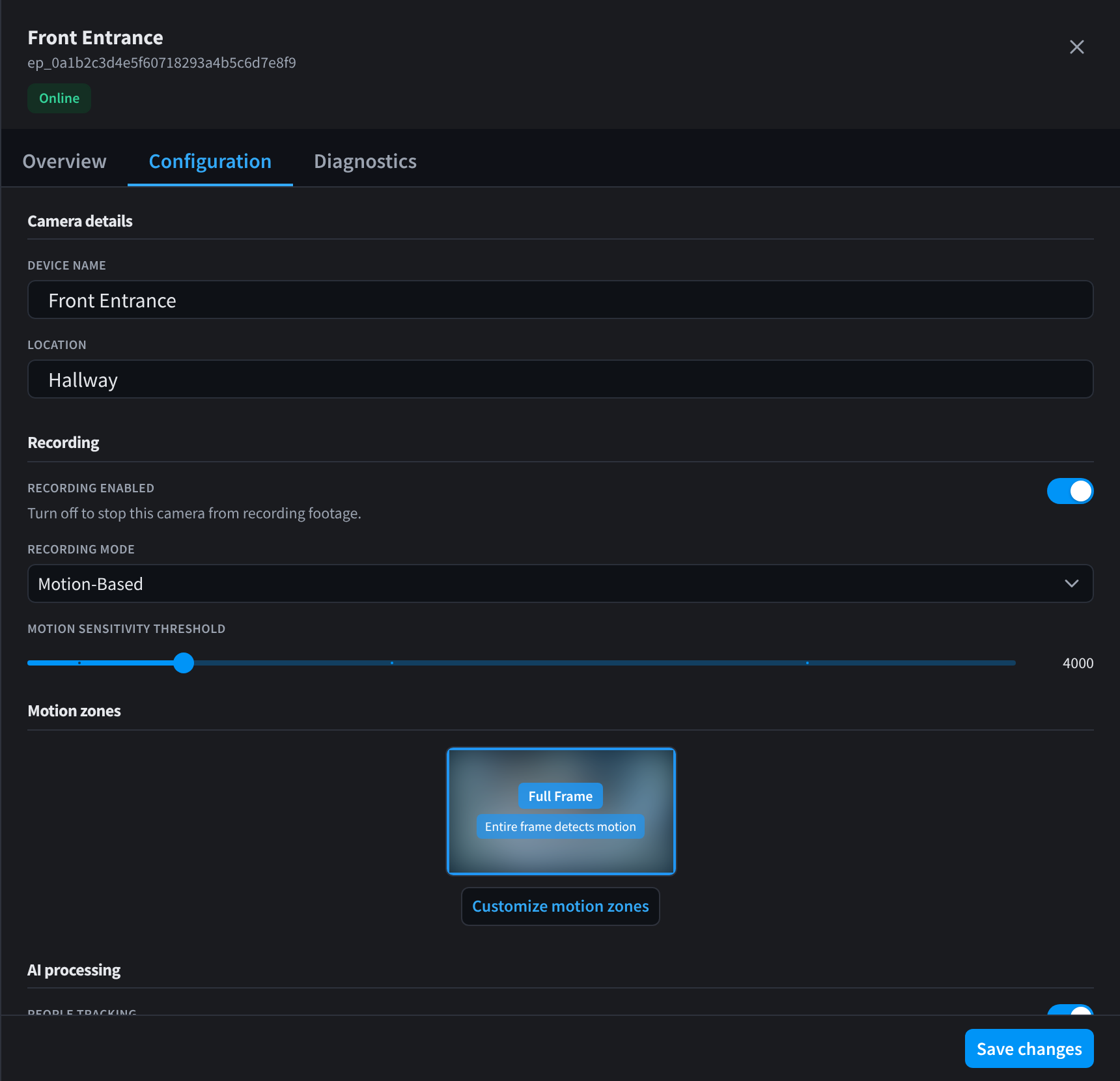Click the recording enabled description text

point(194,513)
